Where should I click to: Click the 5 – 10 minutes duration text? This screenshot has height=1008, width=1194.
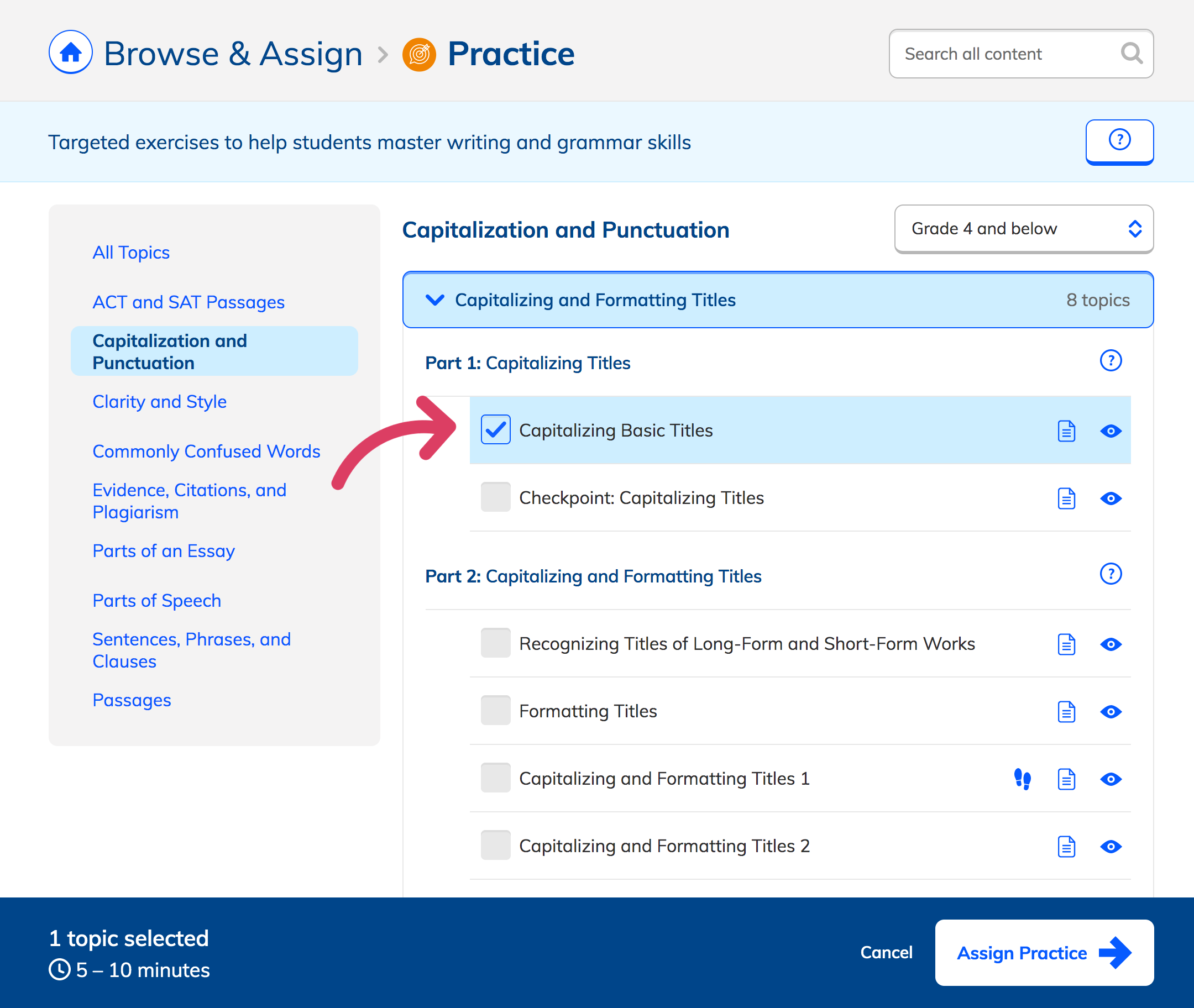tap(143, 970)
